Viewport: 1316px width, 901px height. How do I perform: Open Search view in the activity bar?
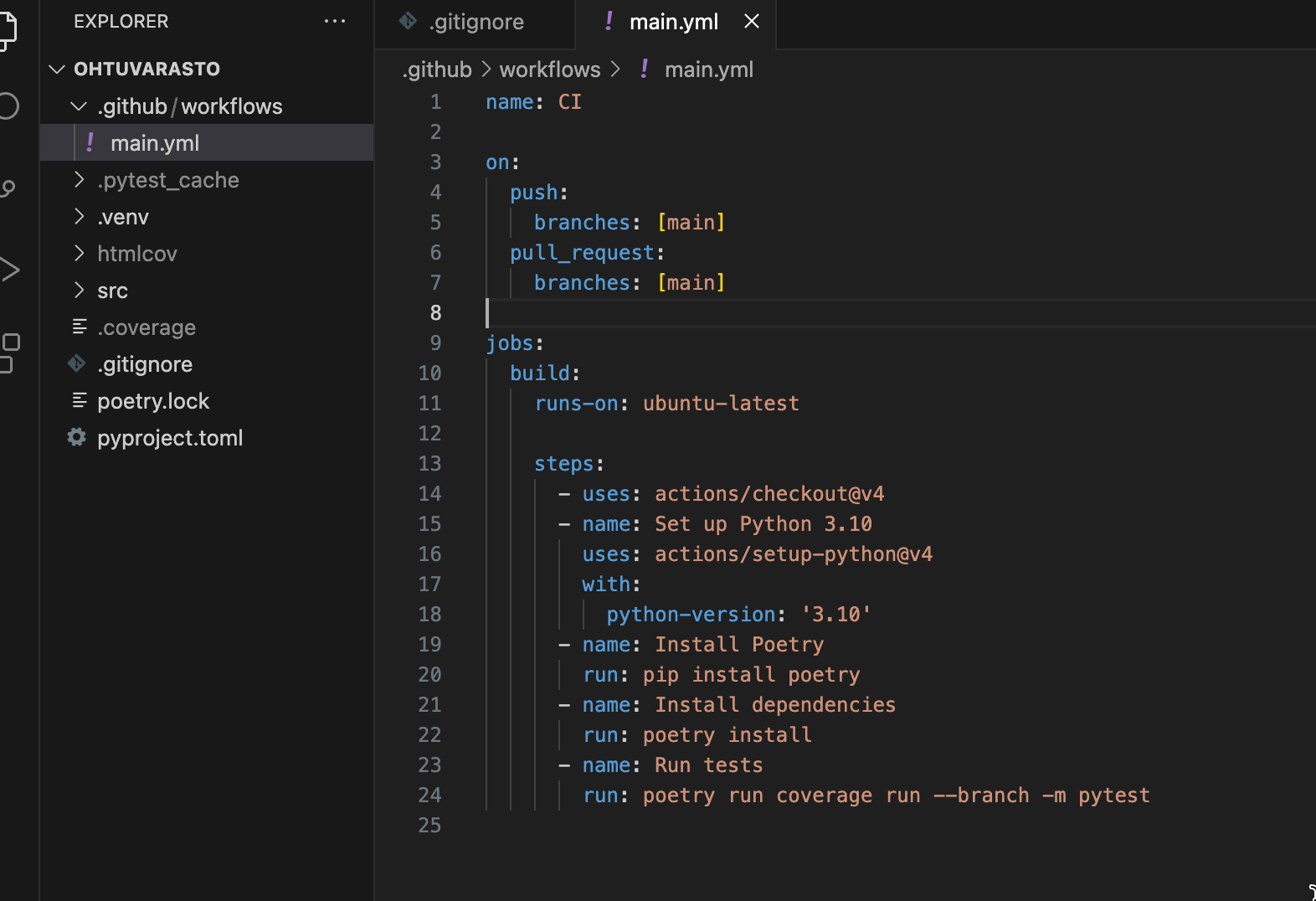[8, 106]
